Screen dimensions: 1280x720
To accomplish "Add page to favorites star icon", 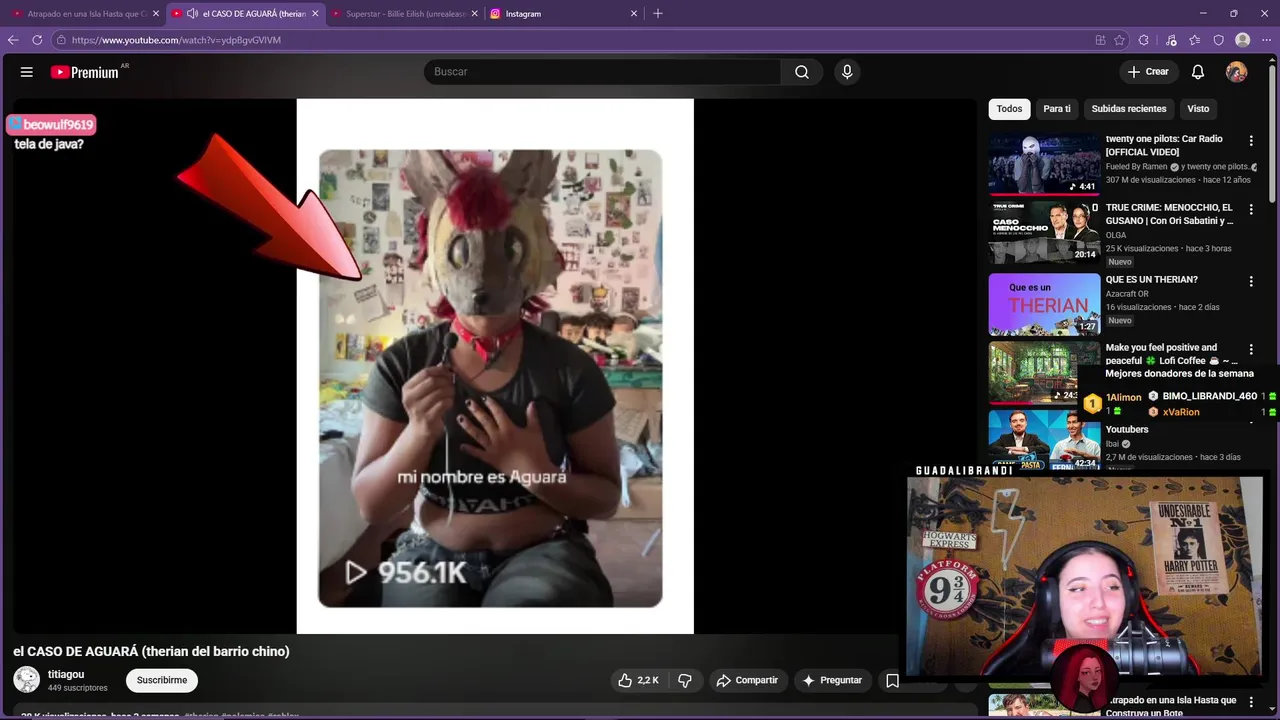I will pyautogui.click(x=1120, y=40).
